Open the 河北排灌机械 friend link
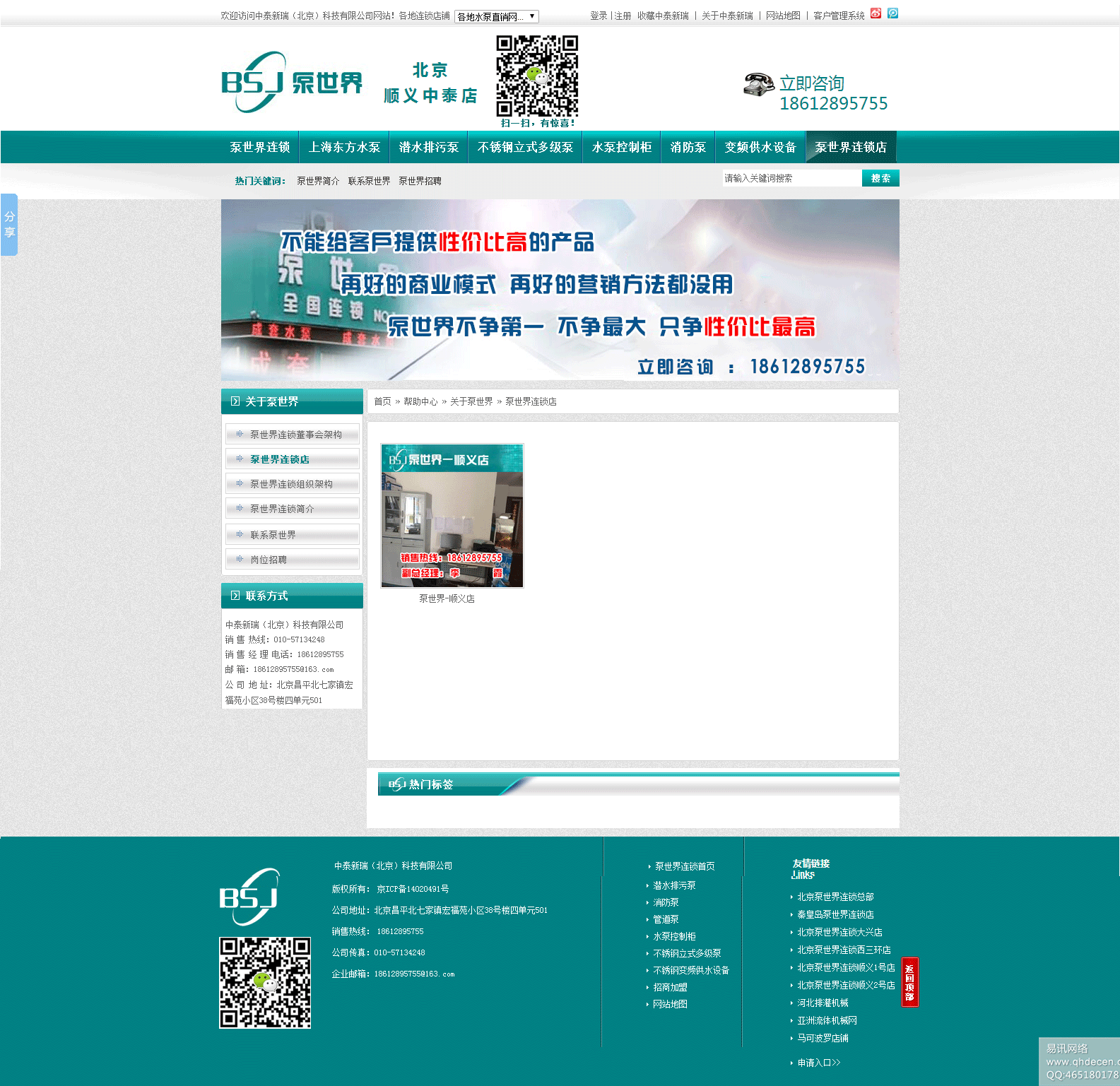Screen dimensions: 1120x1086 click(823, 1003)
